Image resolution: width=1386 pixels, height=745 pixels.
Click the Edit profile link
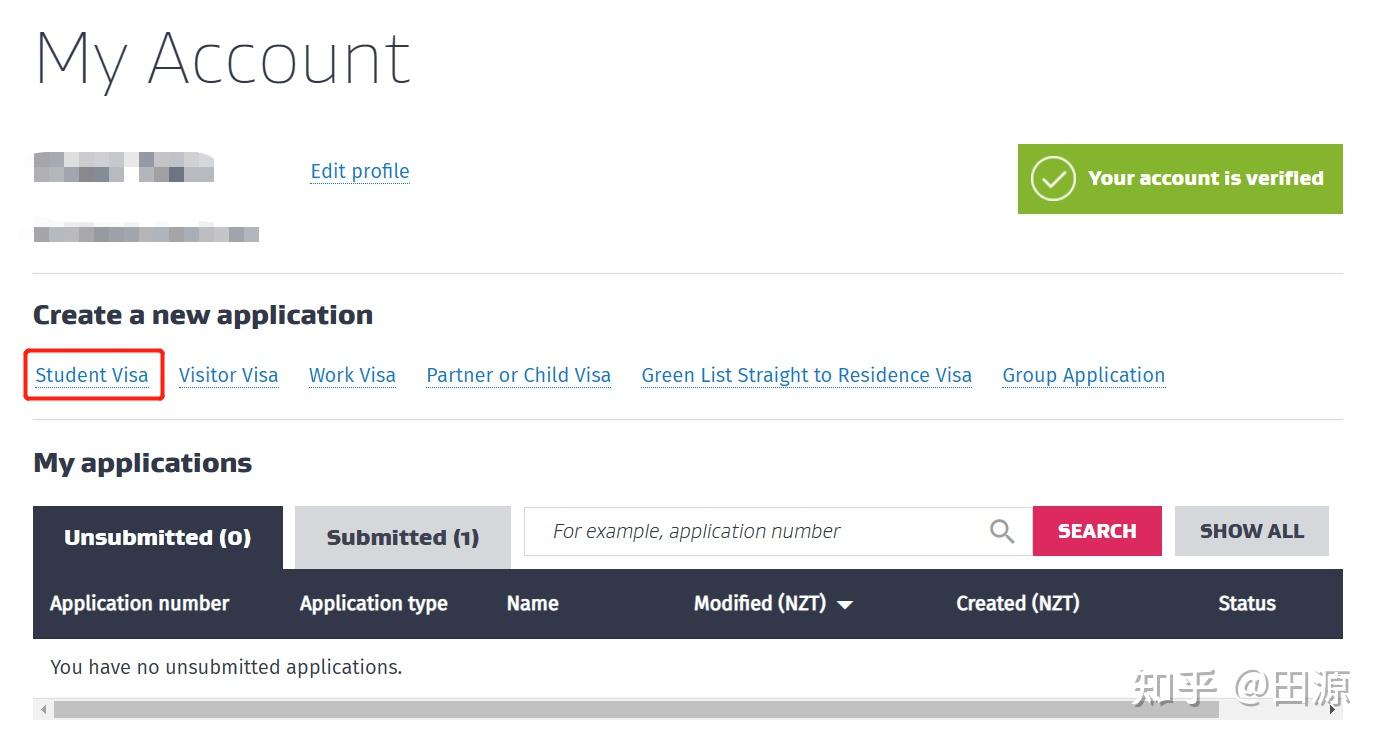[x=360, y=171]
